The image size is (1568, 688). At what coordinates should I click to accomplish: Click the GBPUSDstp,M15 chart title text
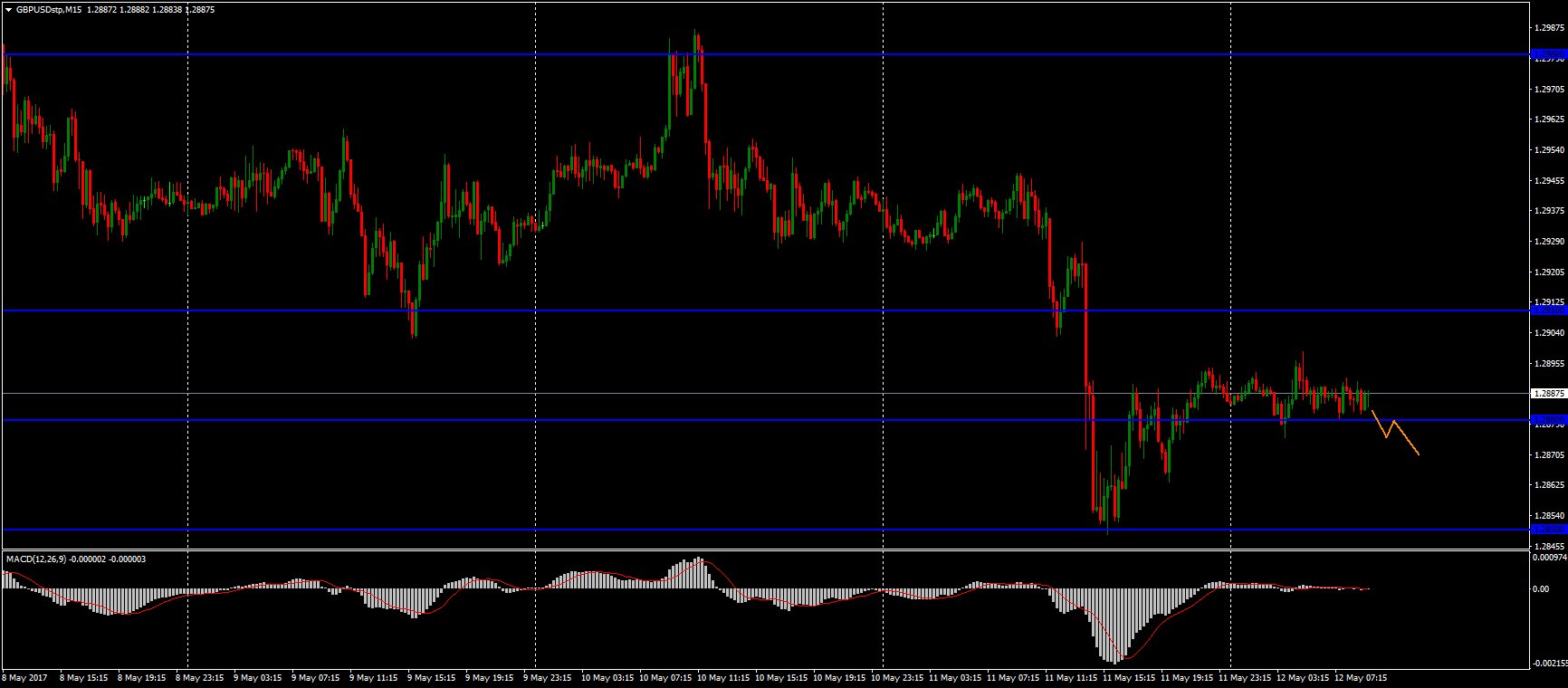pyautogui.click(x=51, y=9)
